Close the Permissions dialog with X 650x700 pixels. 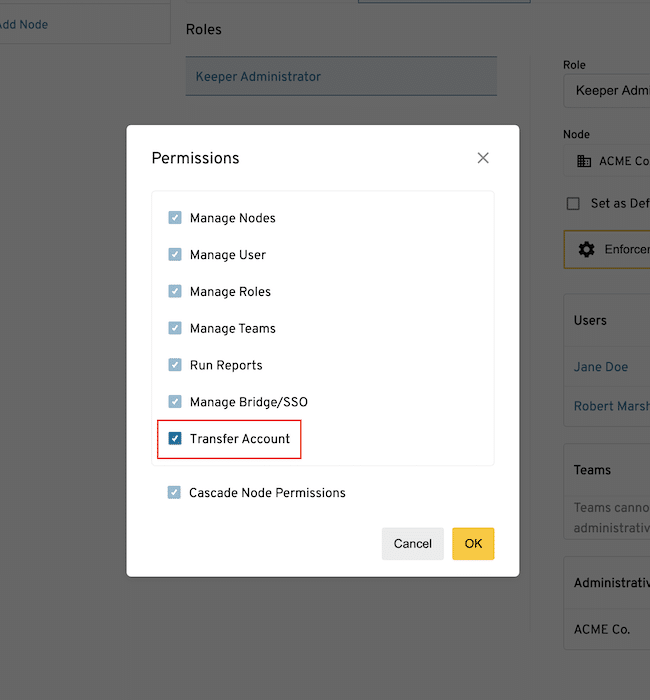[483, 158]
